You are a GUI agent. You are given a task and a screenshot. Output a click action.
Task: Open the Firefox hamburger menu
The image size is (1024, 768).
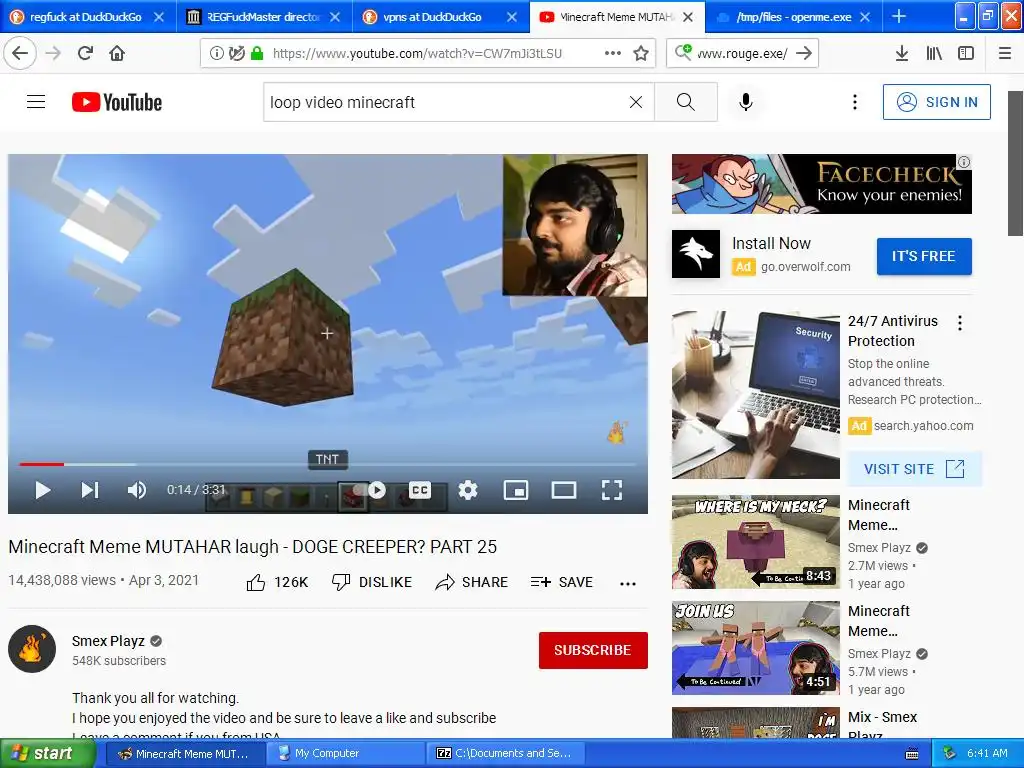coord(1005,53)
